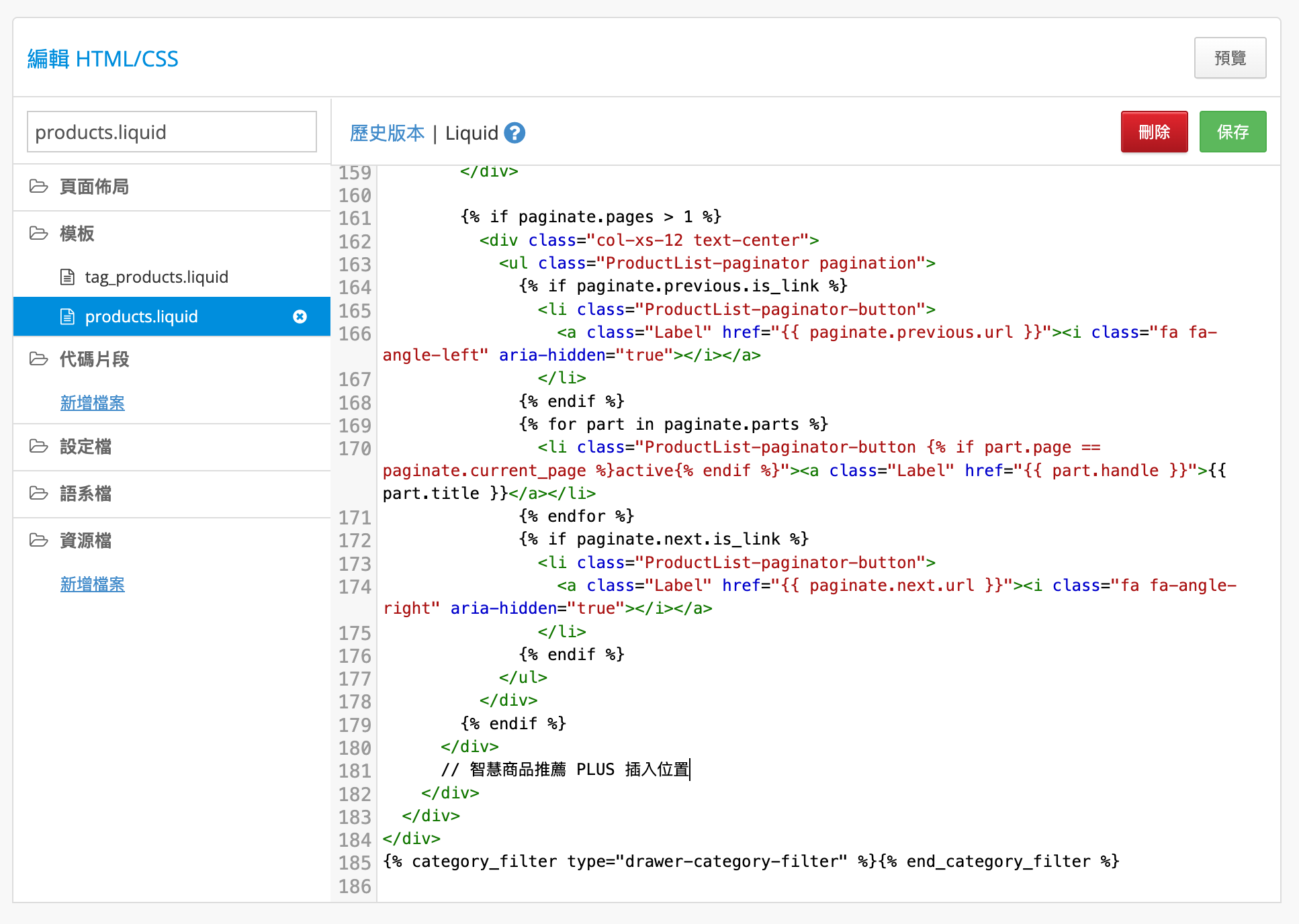
Task: Click 新增檔案 link under 代碼片段
Action: pos(92,403)
